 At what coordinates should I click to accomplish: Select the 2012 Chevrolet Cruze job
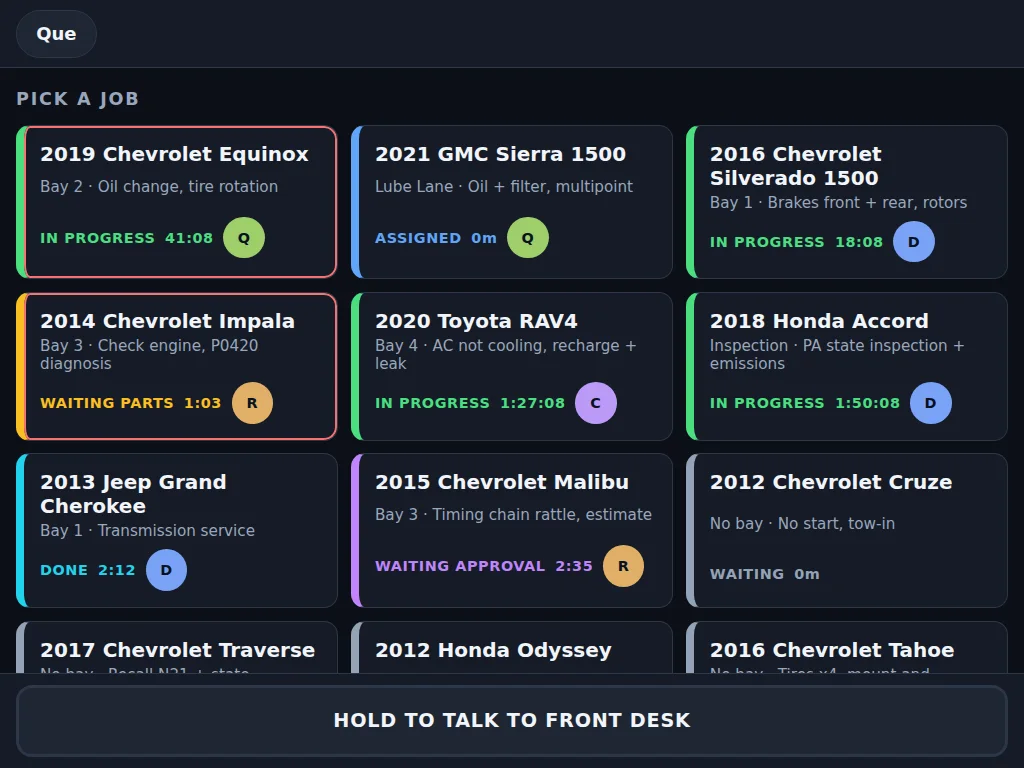(x=847, y=530)
